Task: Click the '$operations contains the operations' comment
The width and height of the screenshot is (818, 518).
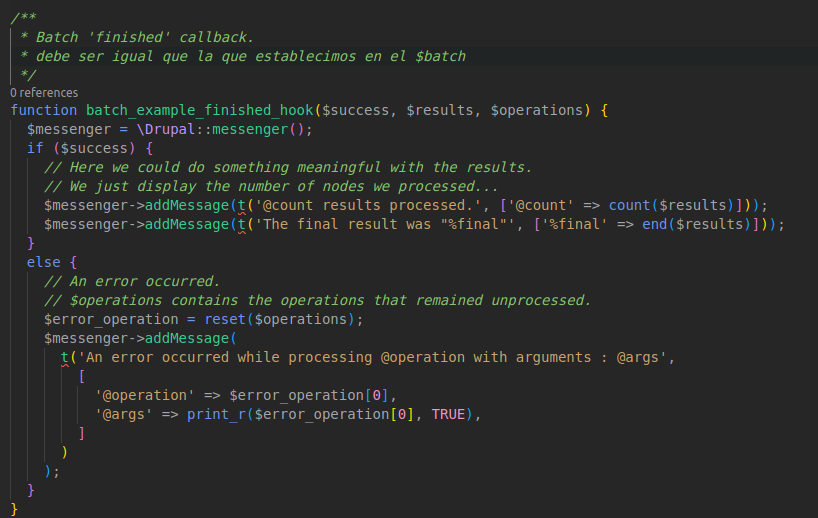Action: tap(317, 300)
